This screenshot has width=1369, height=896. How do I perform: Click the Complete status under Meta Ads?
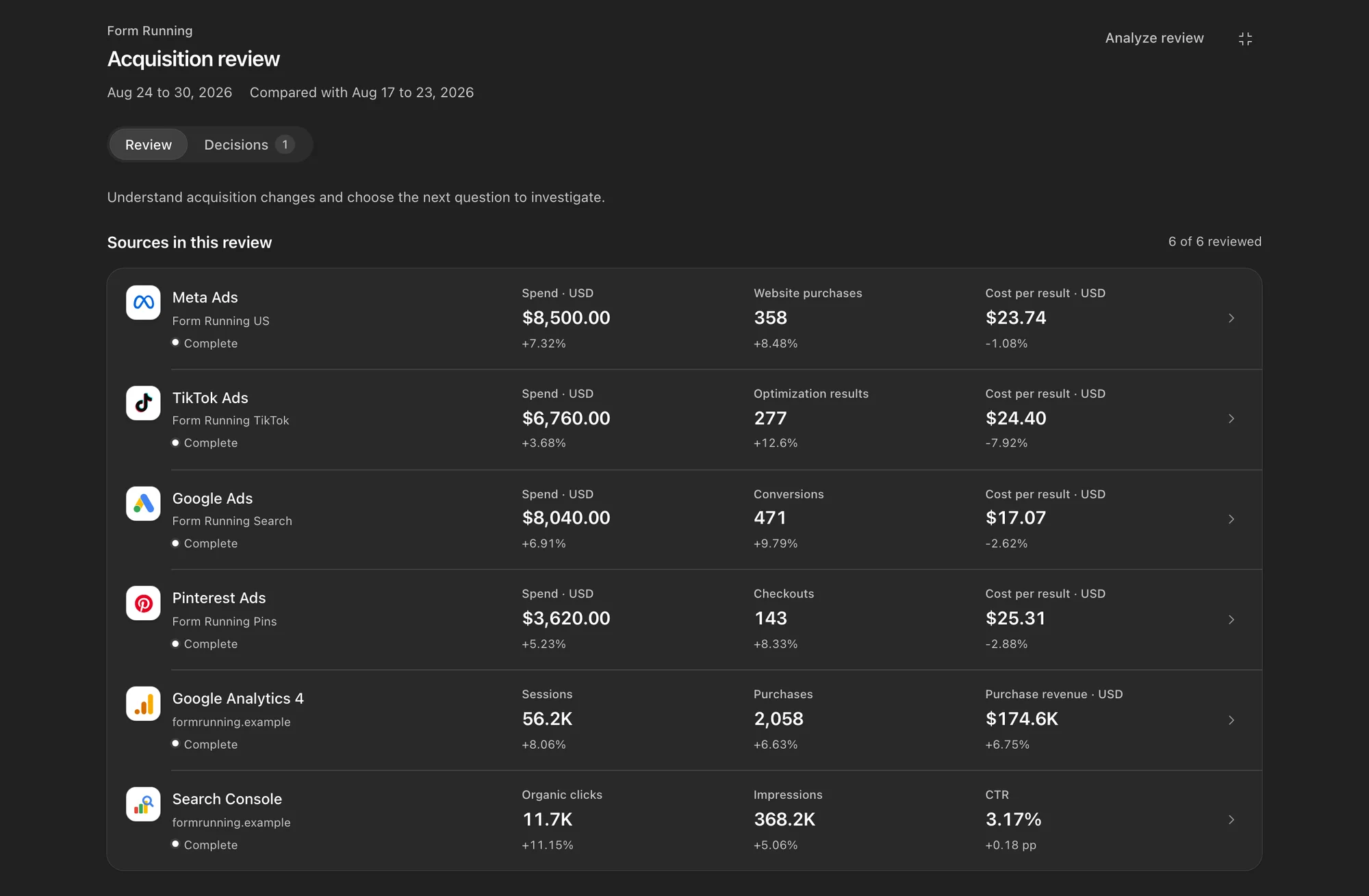205,344
